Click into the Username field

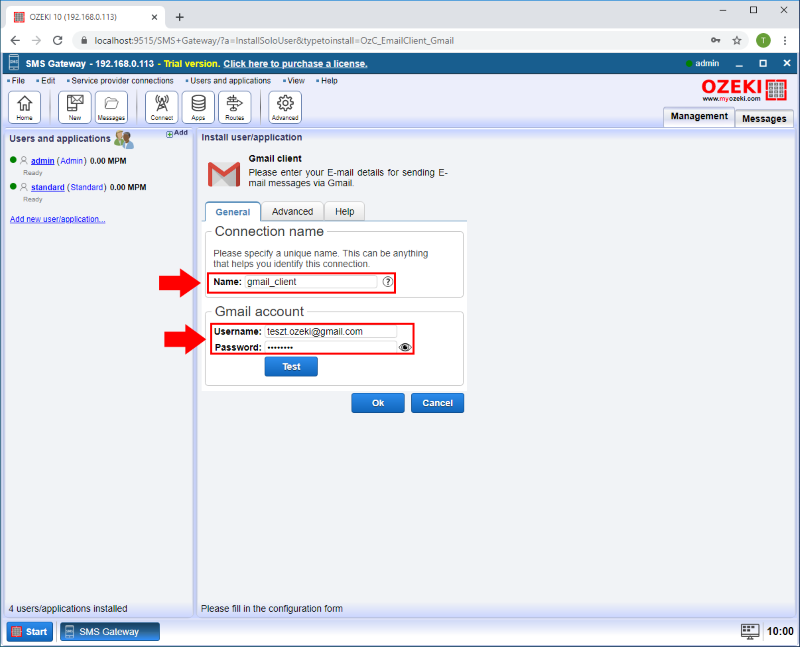coord(331,332)
